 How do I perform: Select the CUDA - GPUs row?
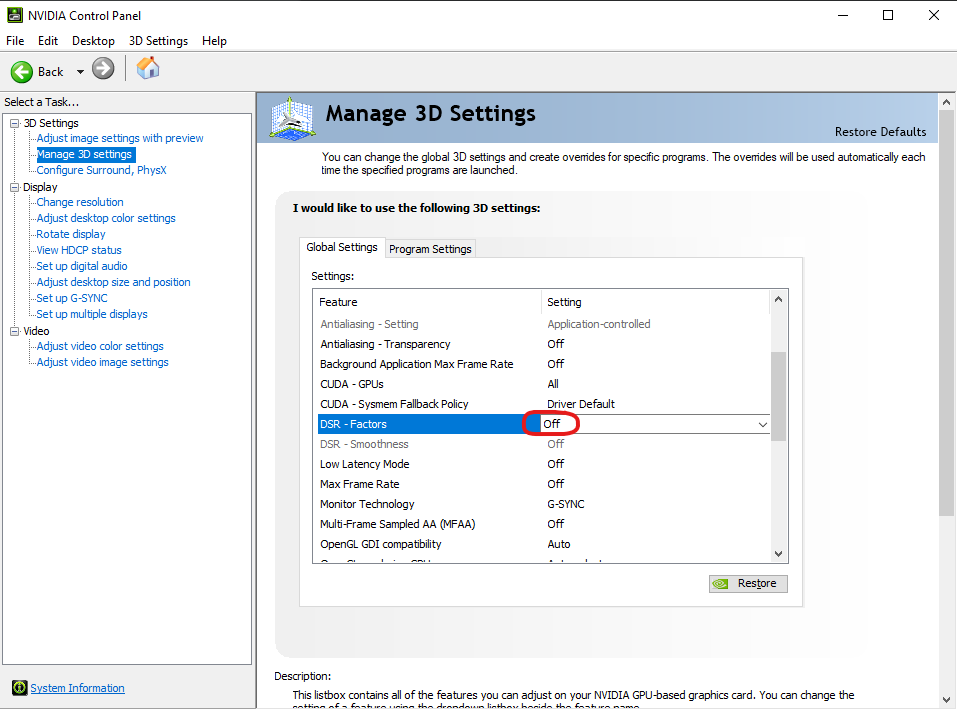[x=543, y=385]
